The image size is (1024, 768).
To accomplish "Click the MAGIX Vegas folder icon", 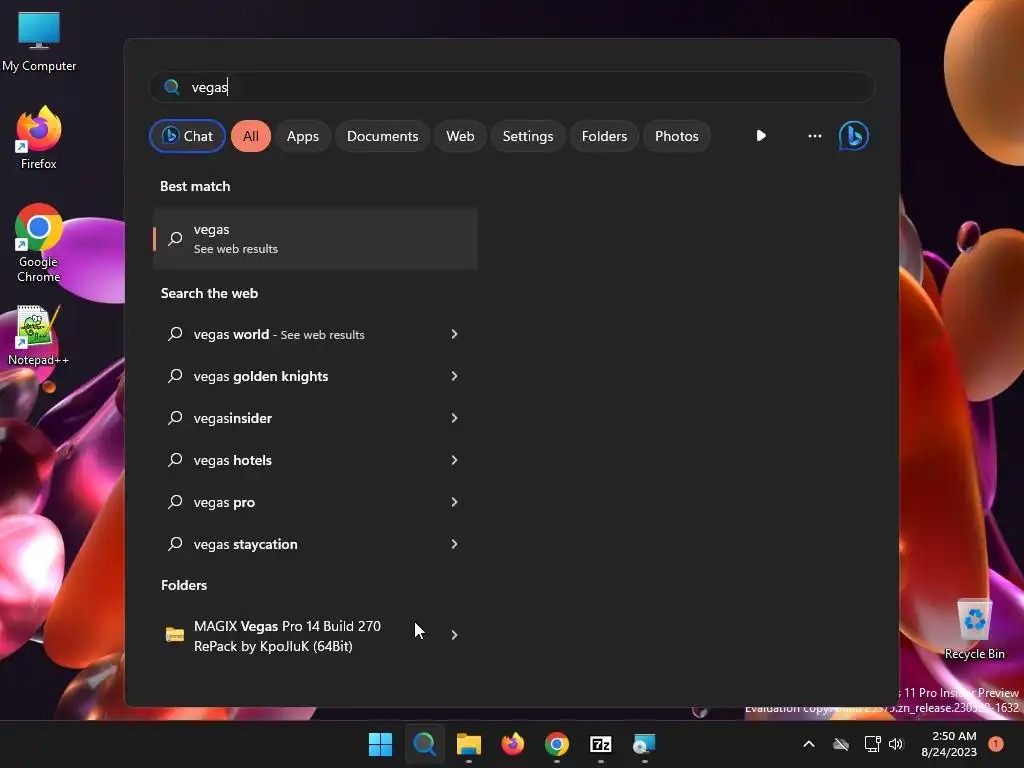I will point(175,635).
